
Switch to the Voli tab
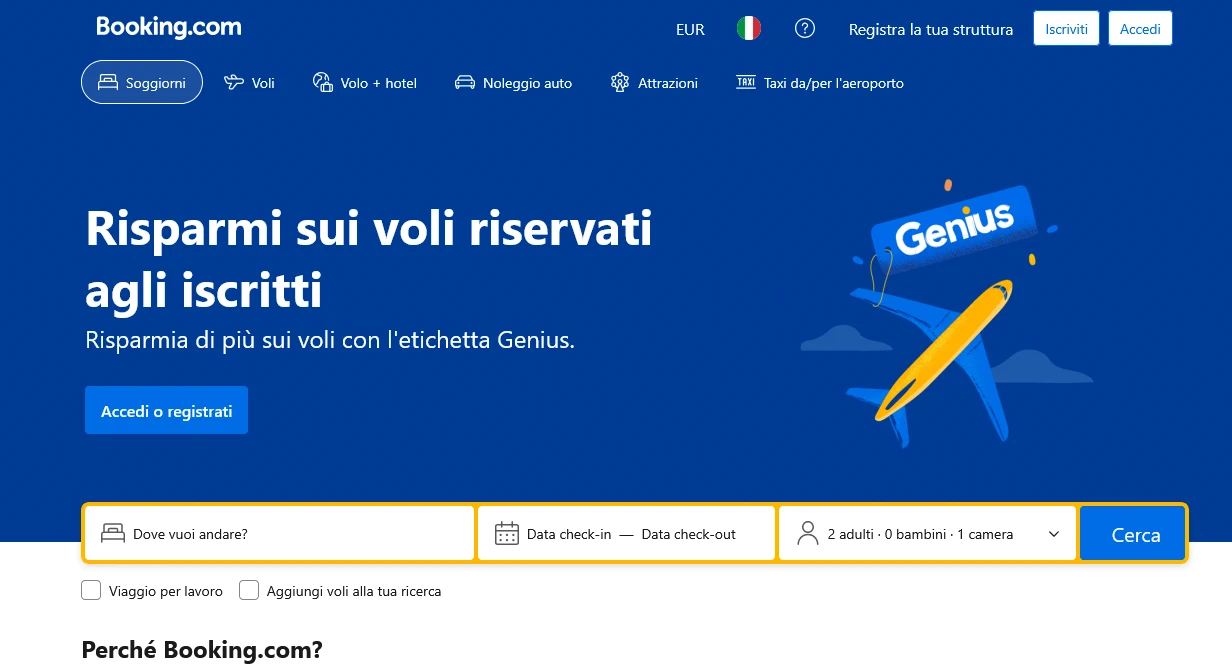(250, 83)
